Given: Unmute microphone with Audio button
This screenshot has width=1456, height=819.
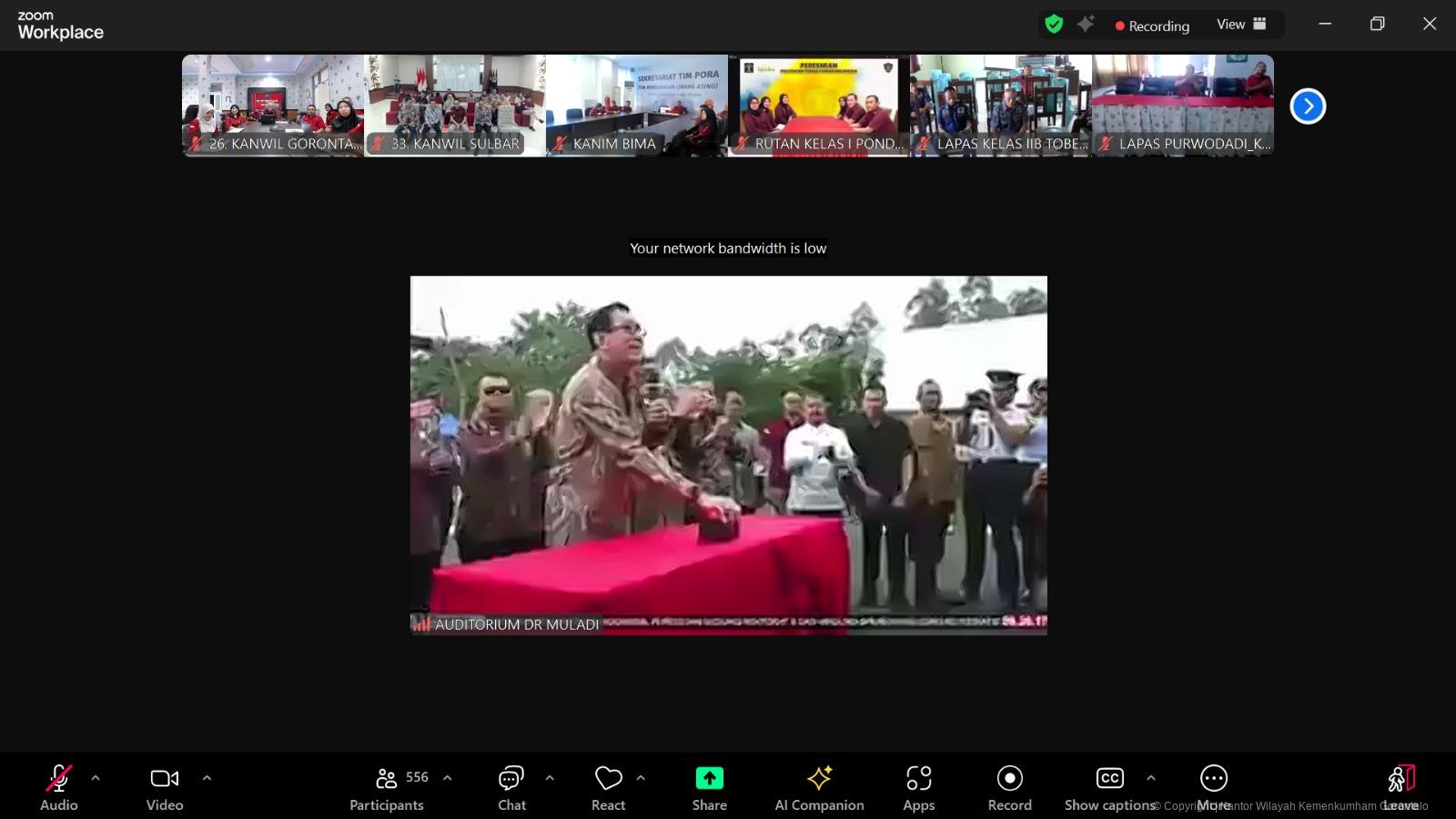Looking at the screenshot, I should (59, 788).
